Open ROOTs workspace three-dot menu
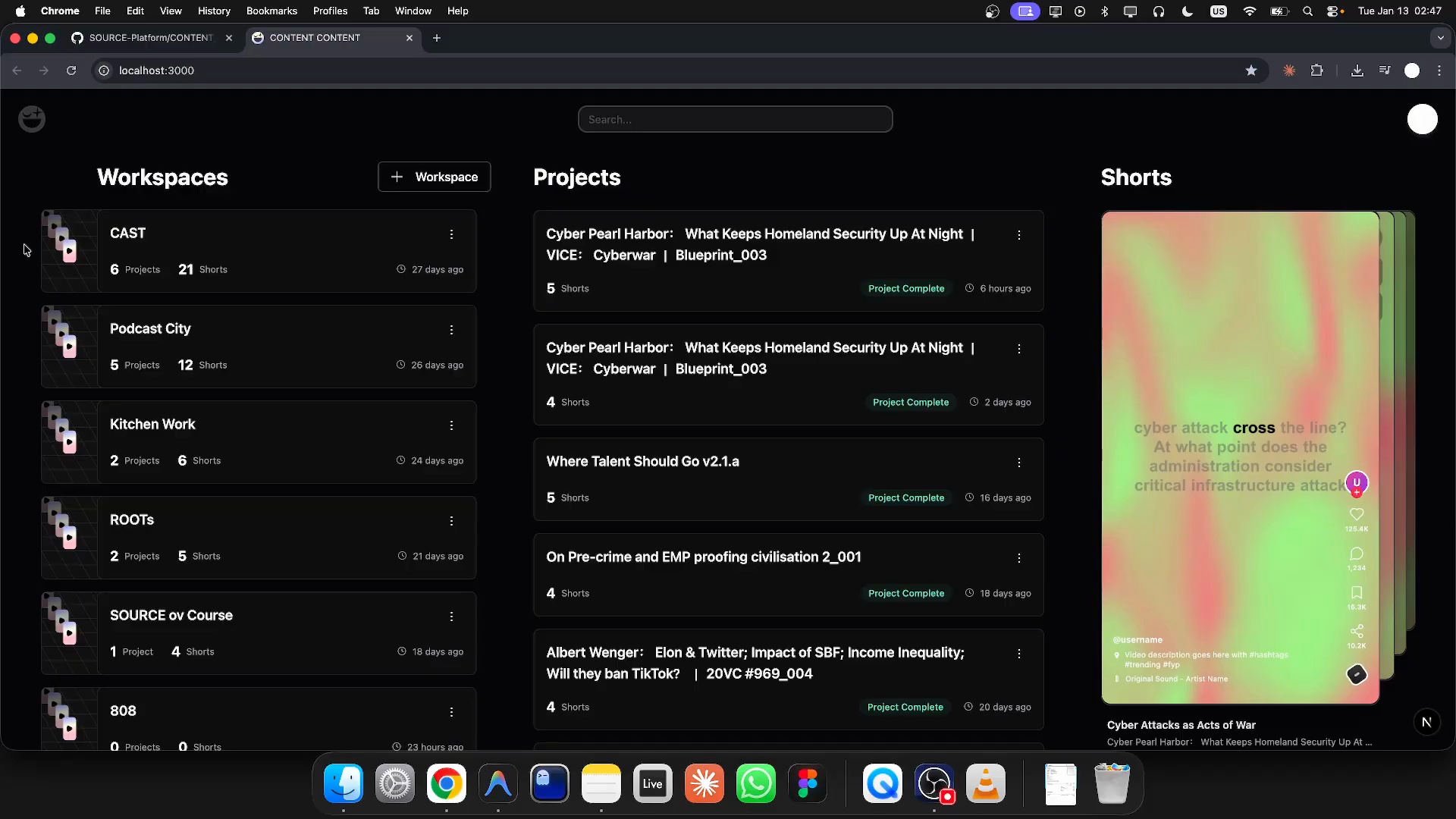This screenshot has width=1456, height=819. tap(451, 521)
